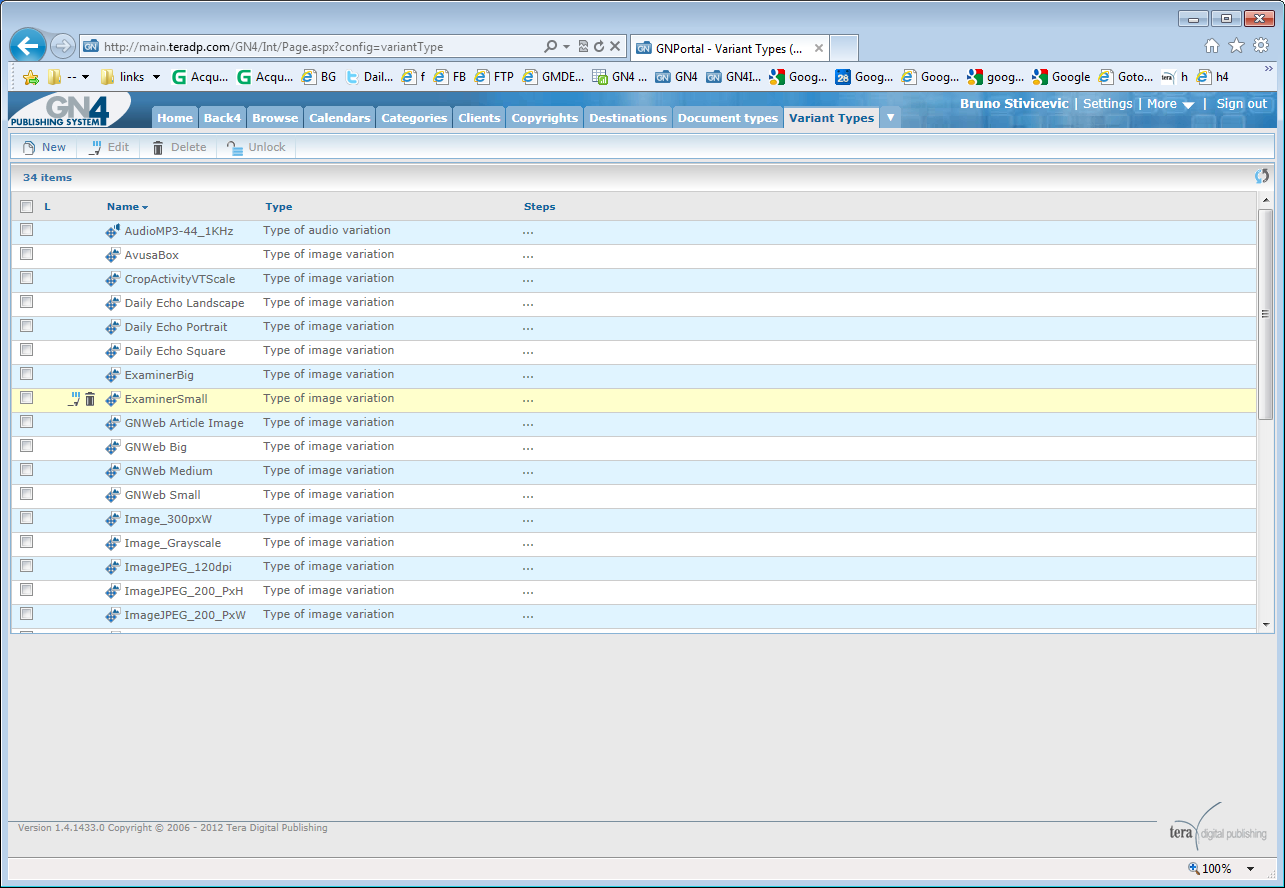Check the GNWeb Medium row checkbox

coord(27,470)
